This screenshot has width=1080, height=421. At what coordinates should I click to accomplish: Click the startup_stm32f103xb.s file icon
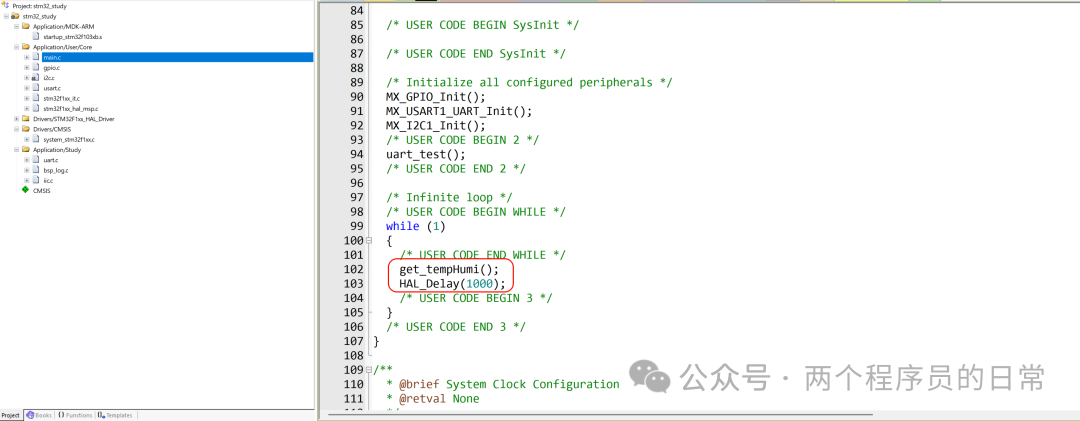coord(36,37)
